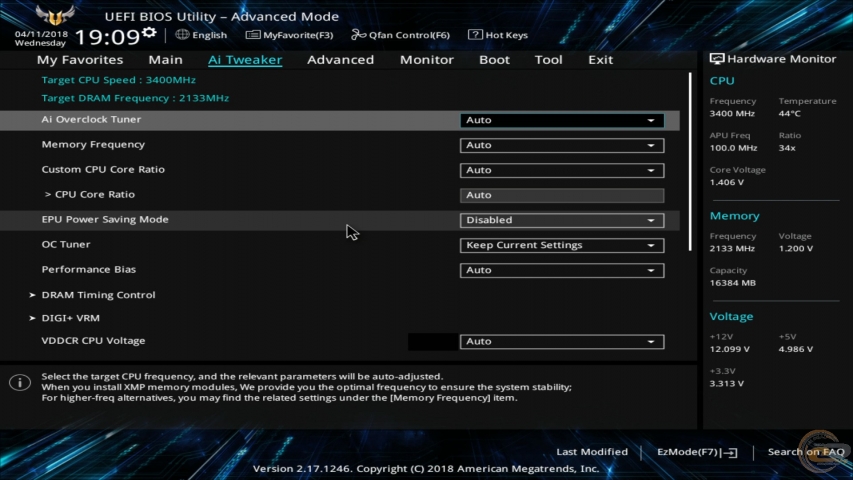Screen dimensions: 853x480
Task: Click +12V reading 12.099 V
Action: pos(730,349)
